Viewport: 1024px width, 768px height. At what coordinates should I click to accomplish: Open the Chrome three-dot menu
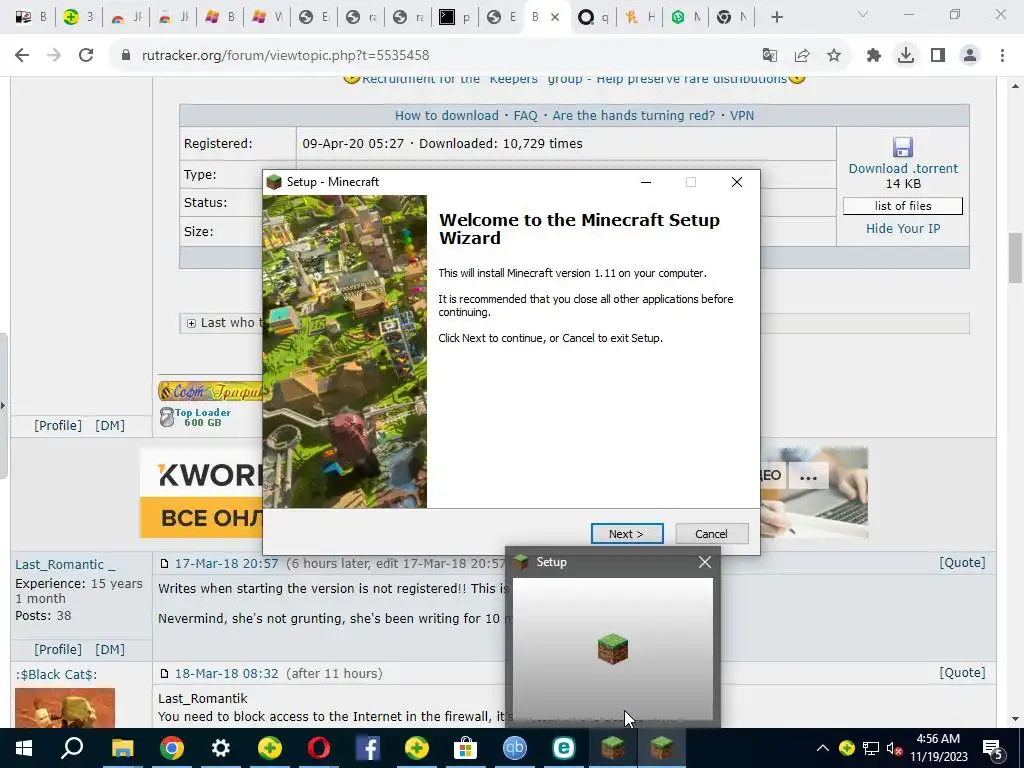[1002, 56]
